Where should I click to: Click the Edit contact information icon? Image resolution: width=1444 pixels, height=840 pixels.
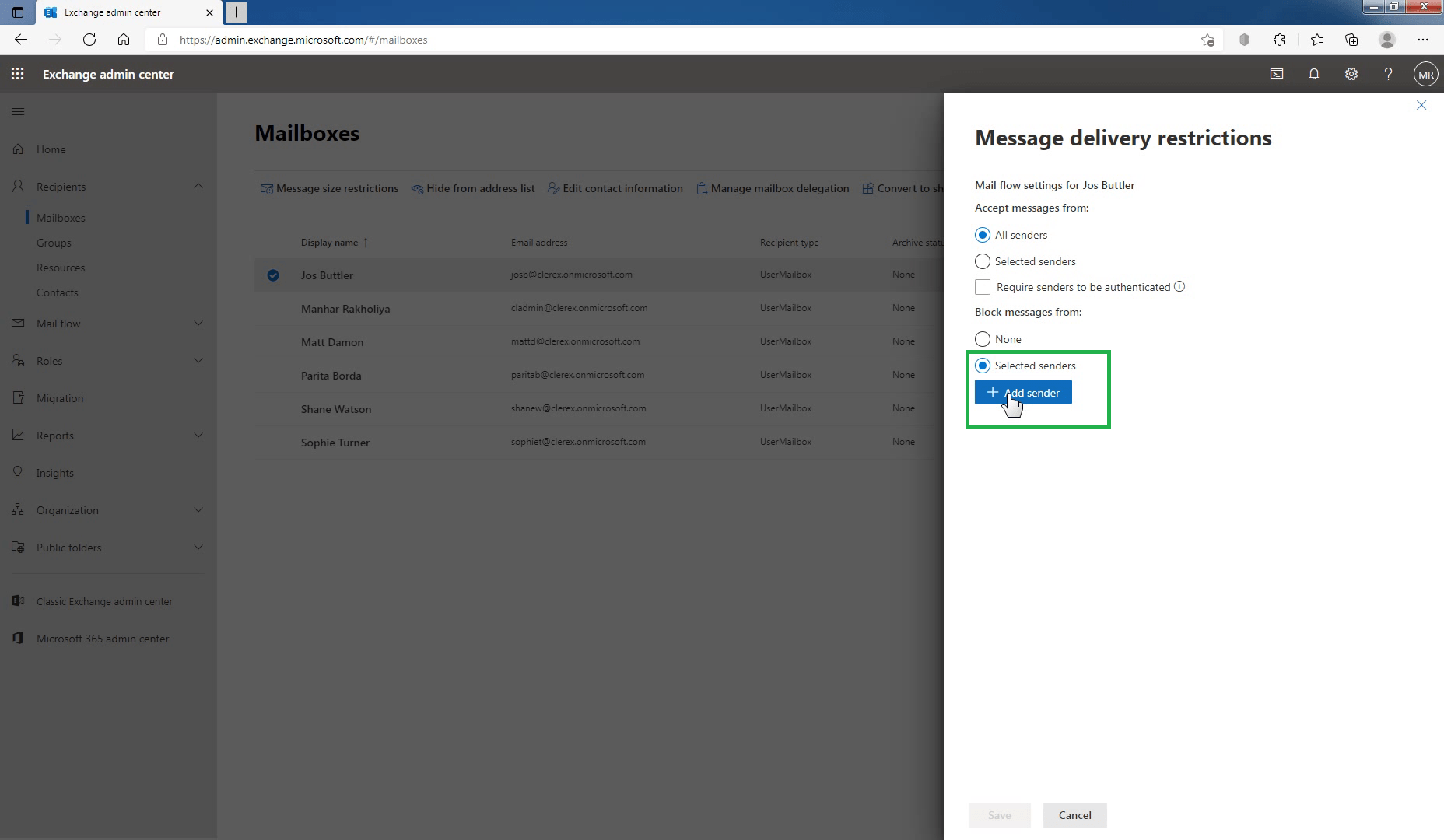(553, 188)
